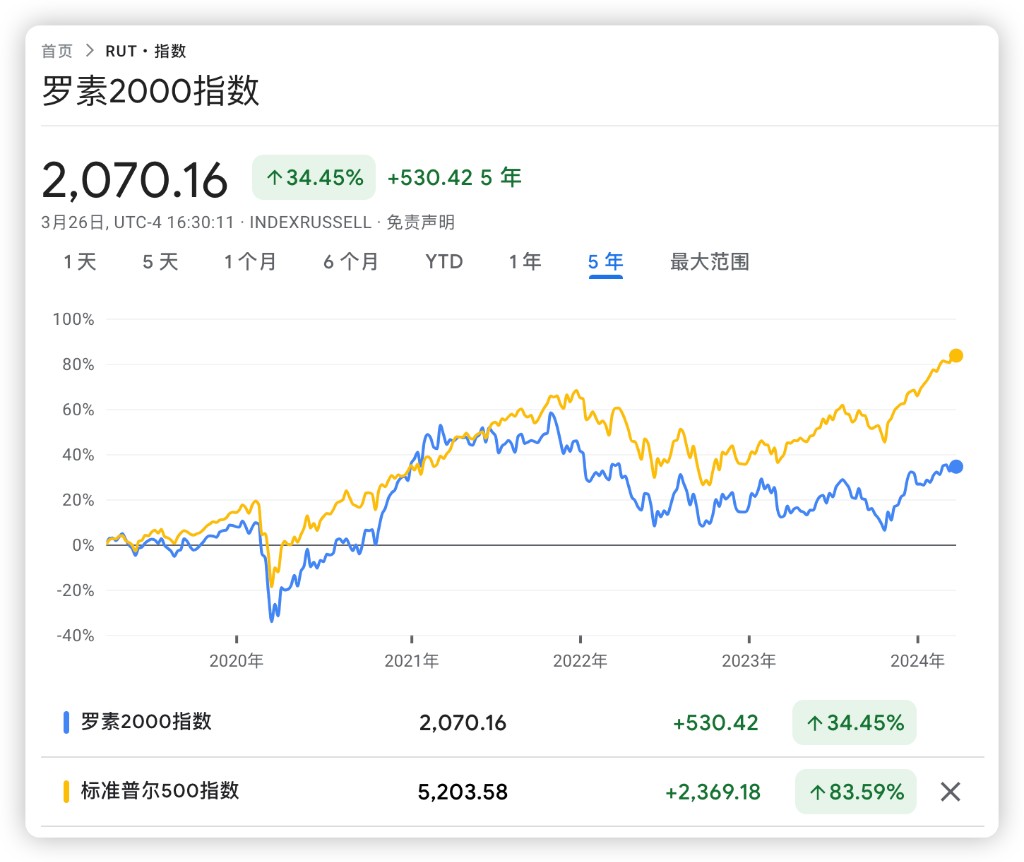Click the breadcrumb chevron arrow after 首页
This screenshot has height=862, width=1024.
click(89, 51)
